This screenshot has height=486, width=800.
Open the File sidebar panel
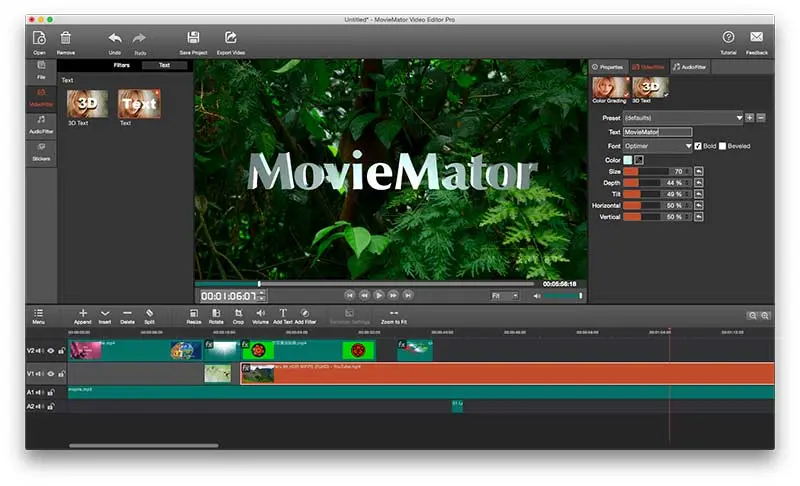click(41, 70)
